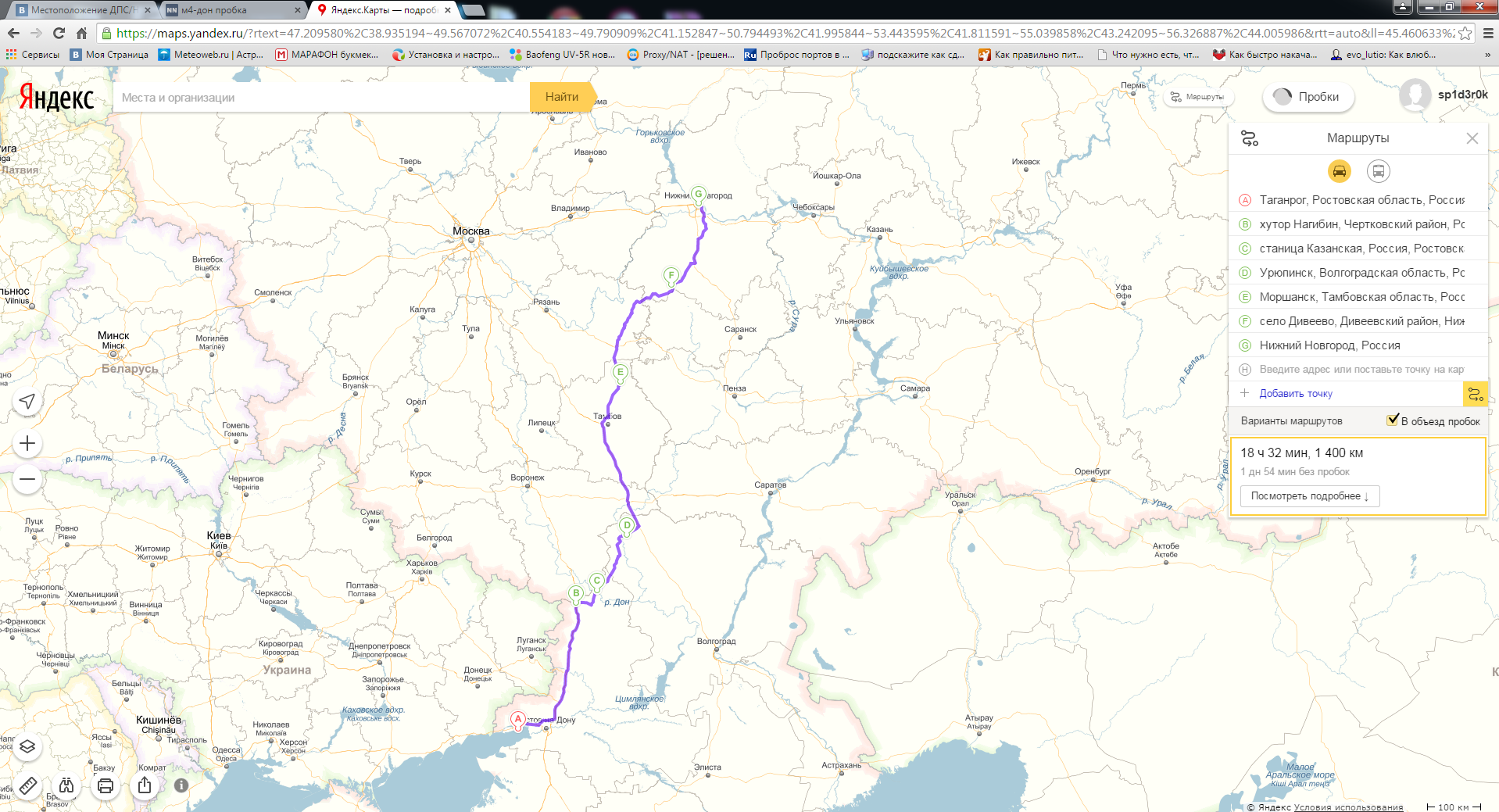The image size is (1499, 812).
Task: Zoom out with the map minus button
Action: click(27, 479)
